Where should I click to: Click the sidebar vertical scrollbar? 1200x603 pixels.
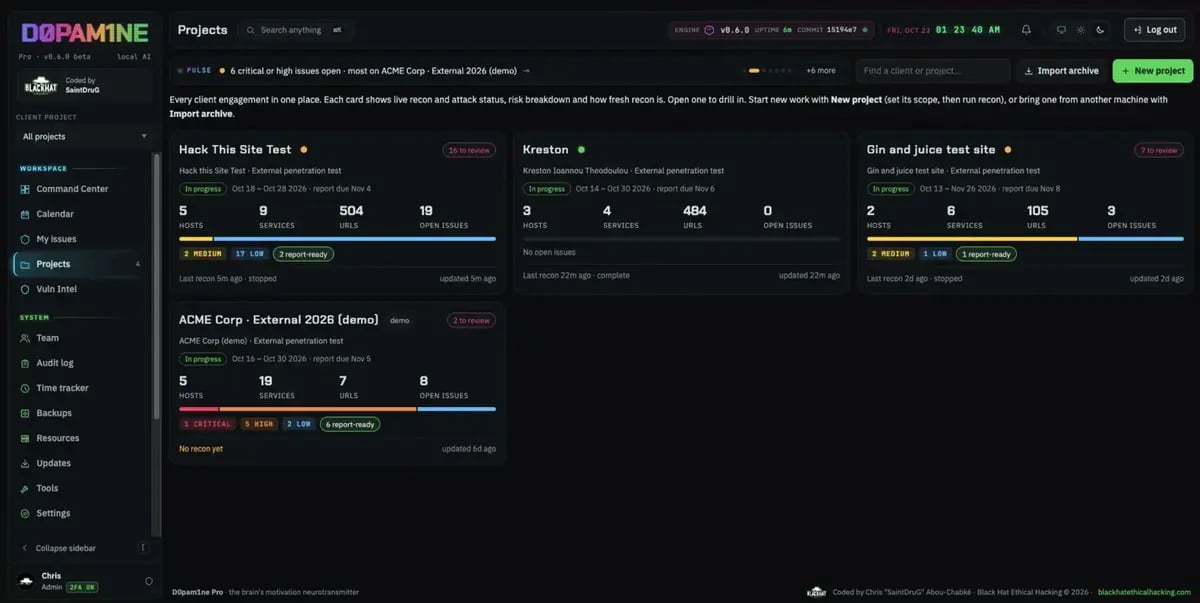(155, 285)
